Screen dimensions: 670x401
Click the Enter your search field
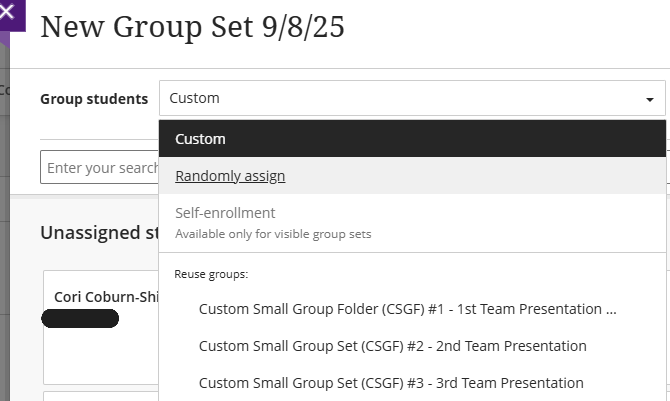100,168
